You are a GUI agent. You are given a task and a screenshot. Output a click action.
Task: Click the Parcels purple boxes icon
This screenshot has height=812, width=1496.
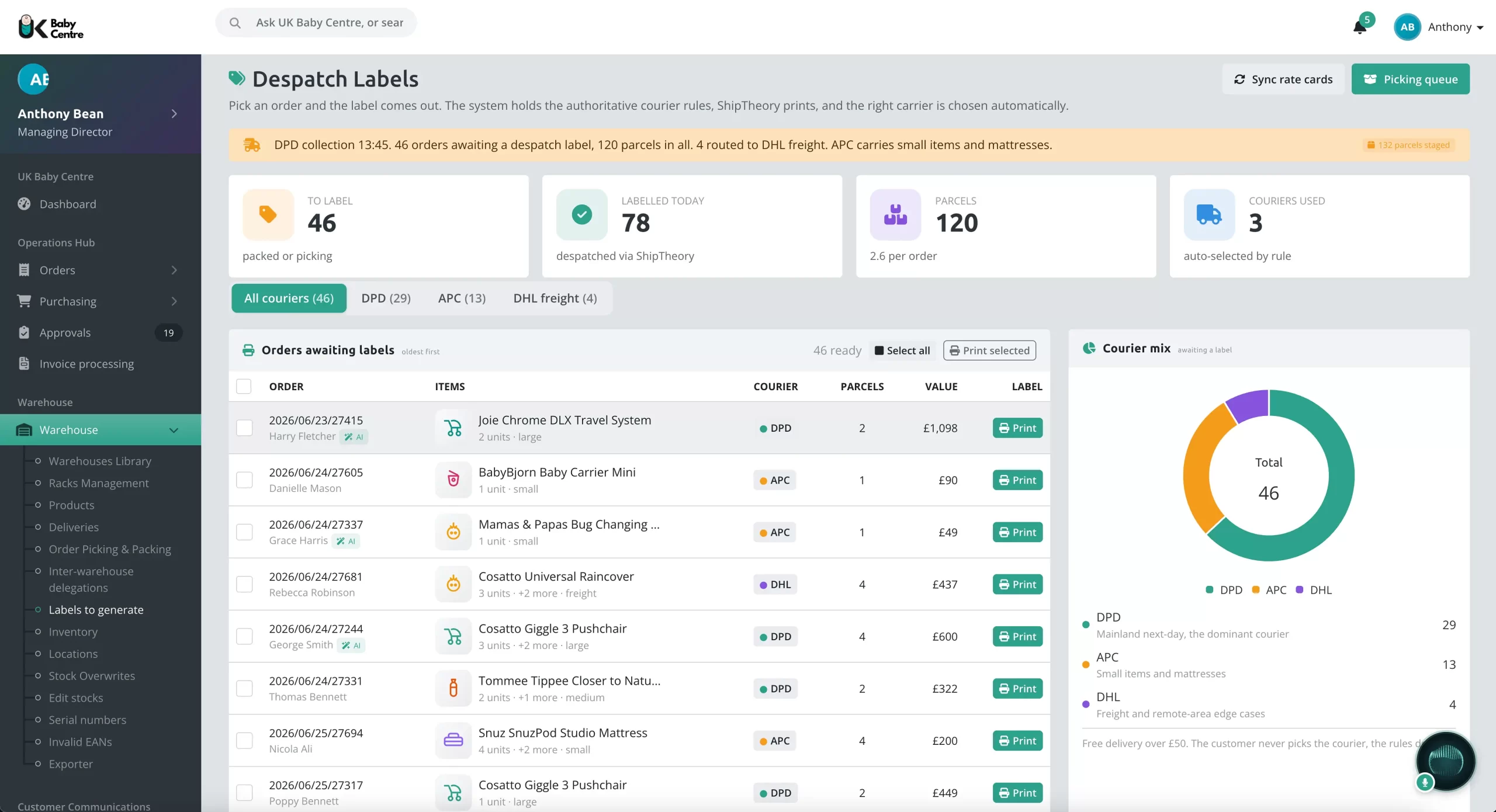click(x=895, y=214)
